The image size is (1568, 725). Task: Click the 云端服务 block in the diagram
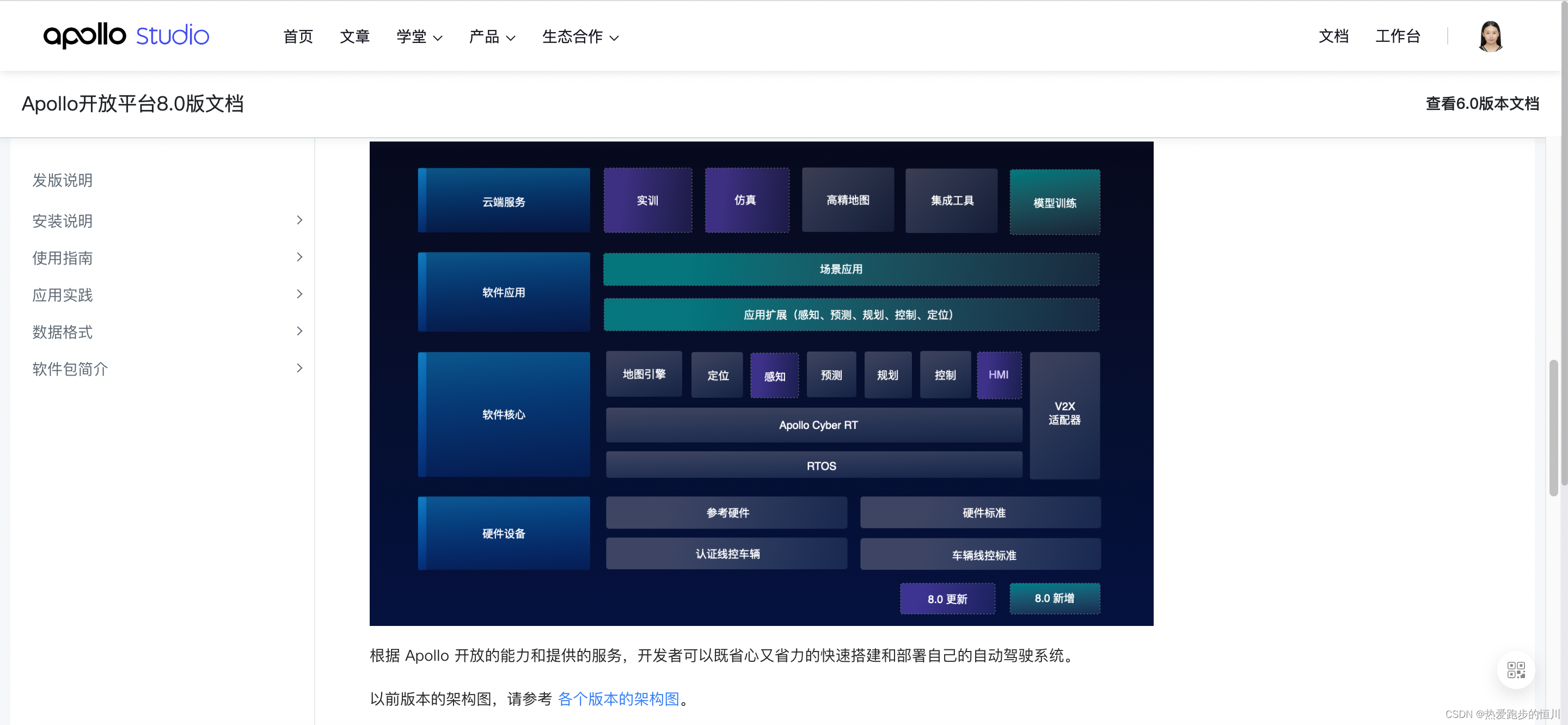[504, 200]
